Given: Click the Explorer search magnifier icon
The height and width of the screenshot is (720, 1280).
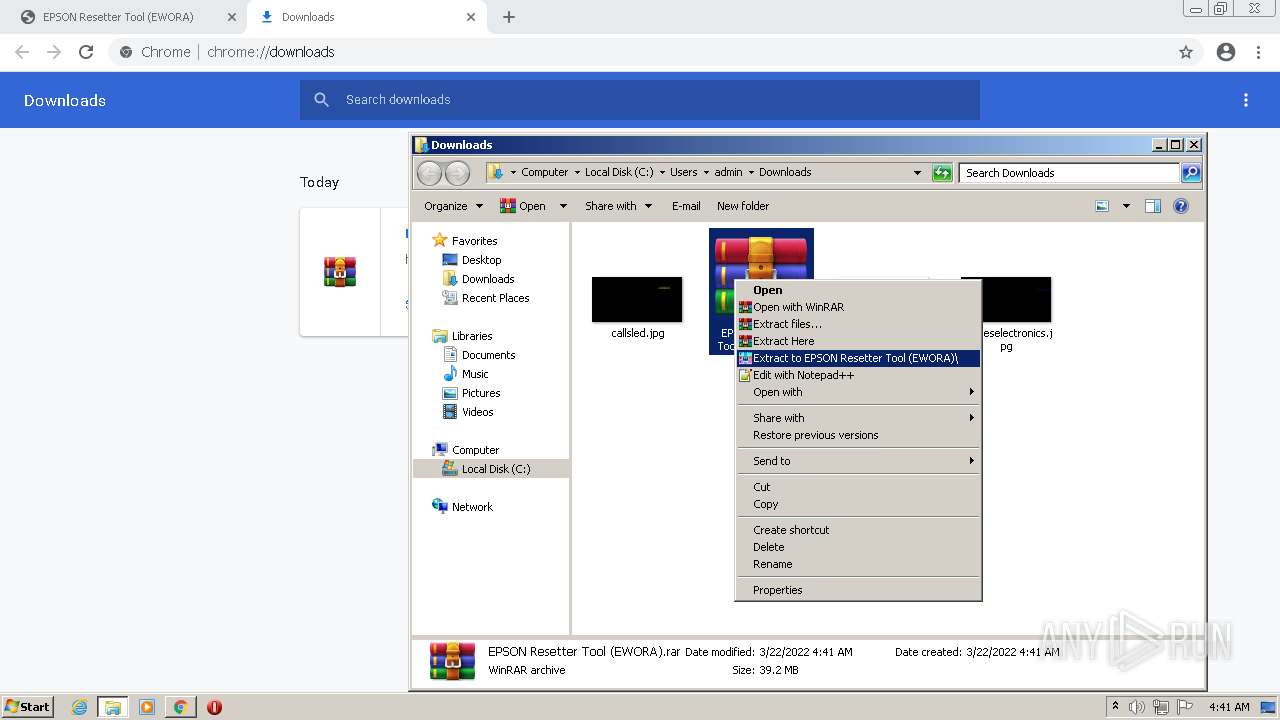Looking at the screenshot, I should pos(1190,173).
